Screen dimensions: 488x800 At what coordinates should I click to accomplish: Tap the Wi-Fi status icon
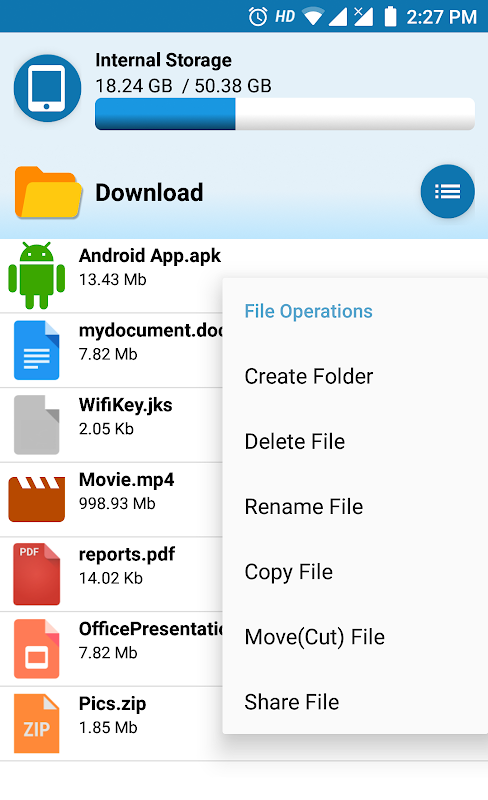point(313,17)
